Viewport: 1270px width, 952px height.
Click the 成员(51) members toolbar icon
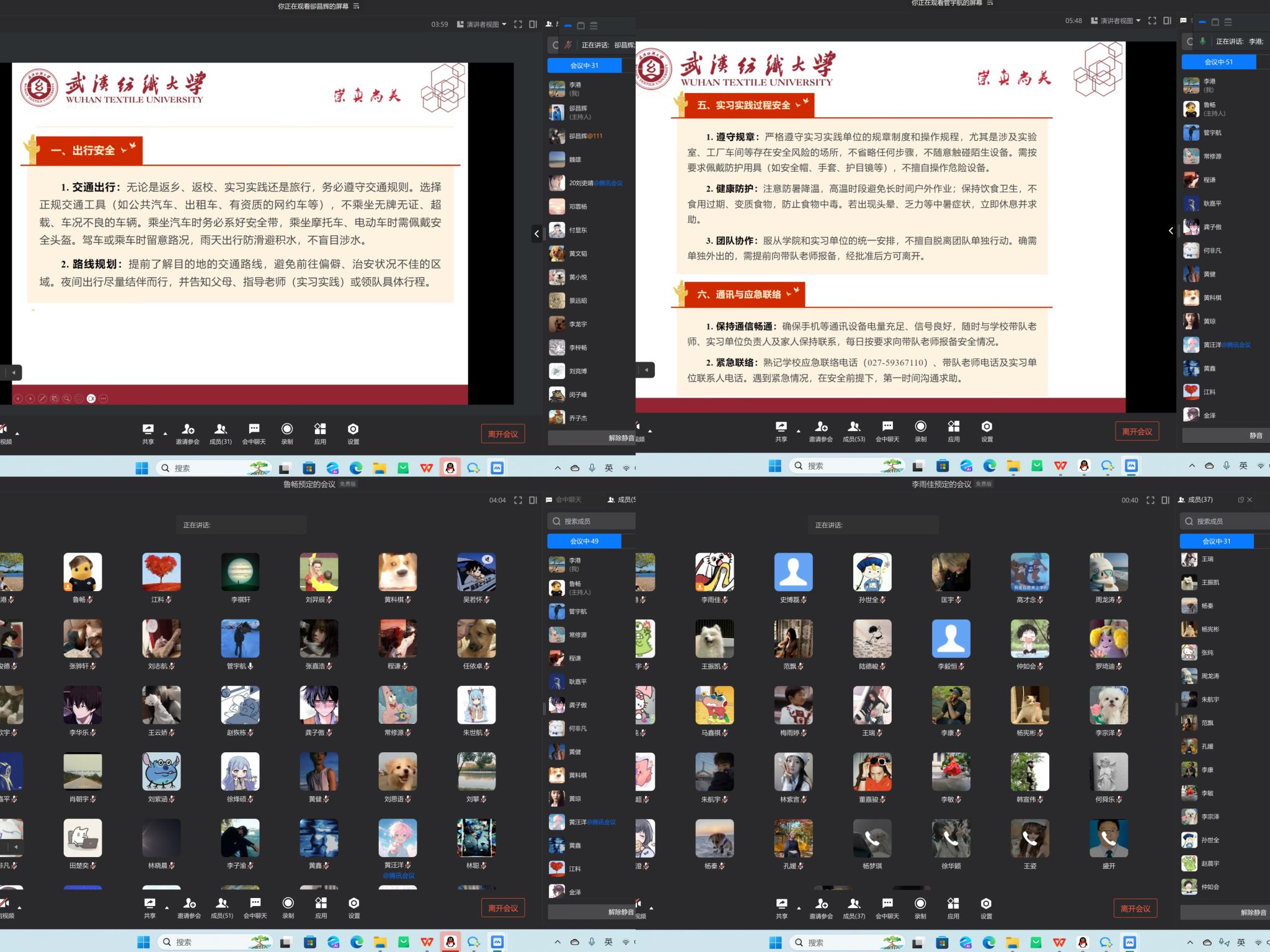click(x=221, y=907)
